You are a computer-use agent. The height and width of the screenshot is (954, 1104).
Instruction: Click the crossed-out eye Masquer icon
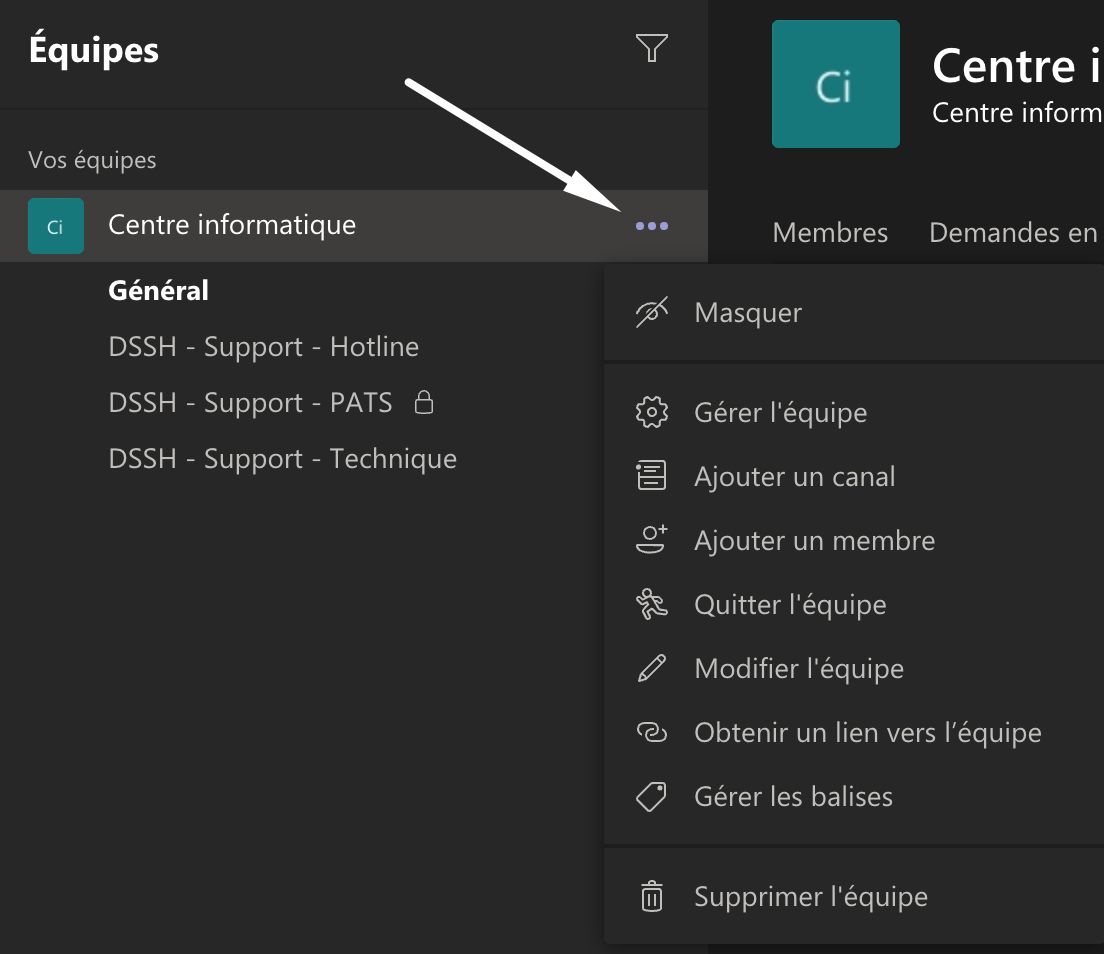(x=651, y=313)
